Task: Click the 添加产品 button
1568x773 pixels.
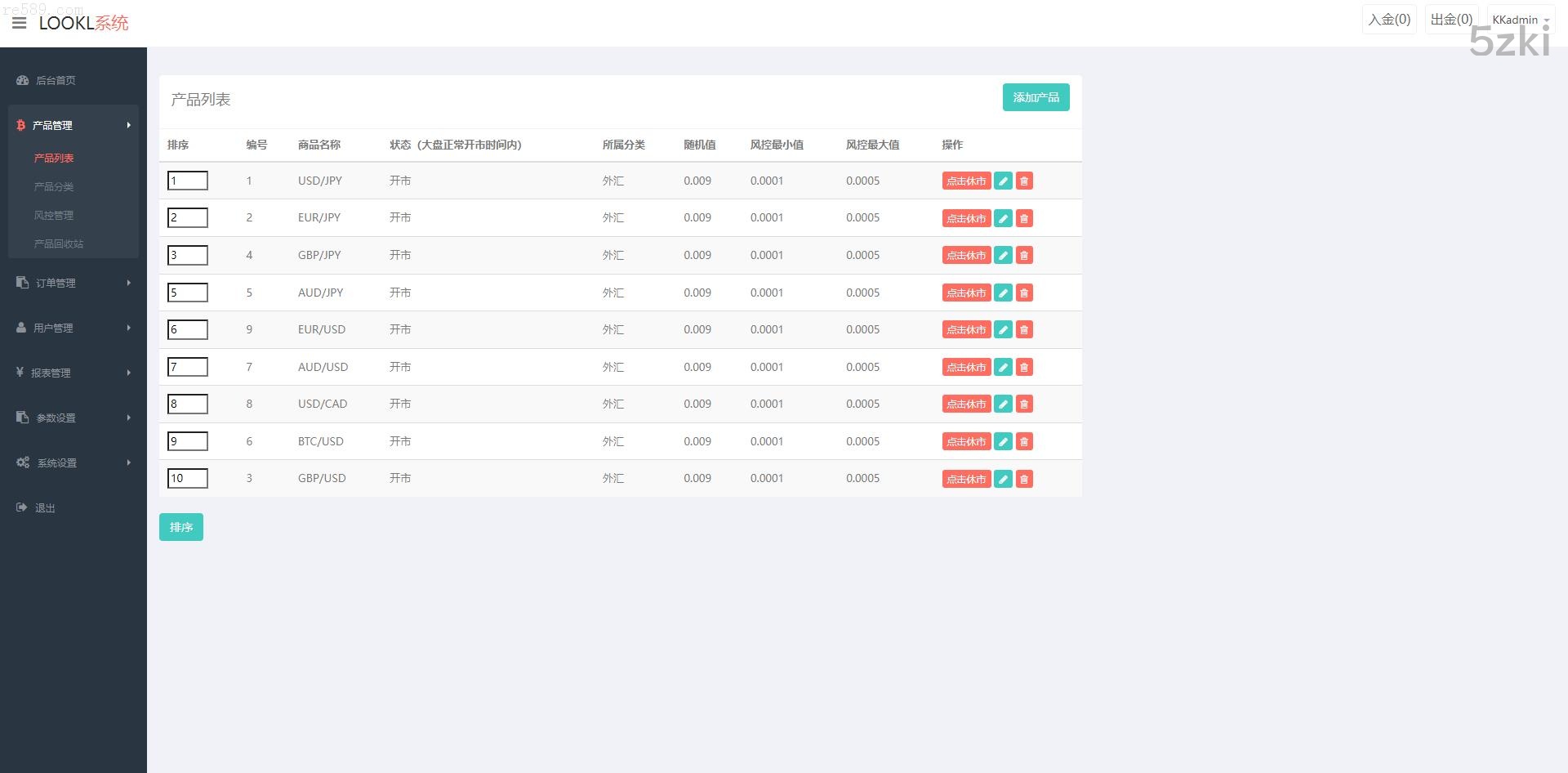Action: [1036, 97]
